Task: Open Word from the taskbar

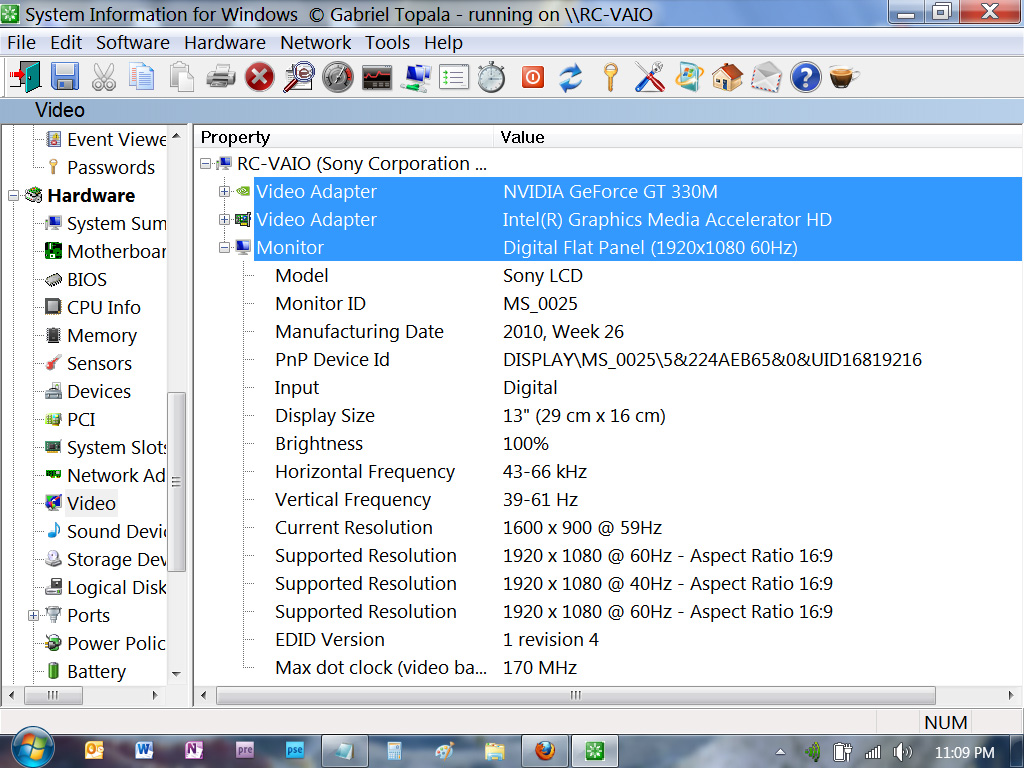Action: tap(144, 751)
